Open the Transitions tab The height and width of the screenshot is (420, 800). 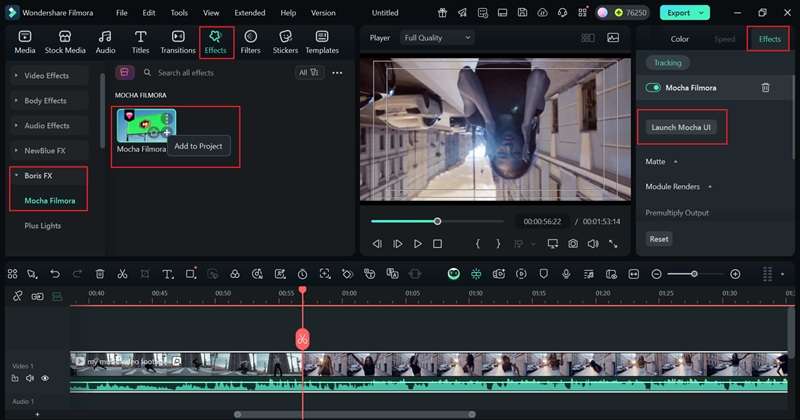pyautogui.click(x=178, y=42)
